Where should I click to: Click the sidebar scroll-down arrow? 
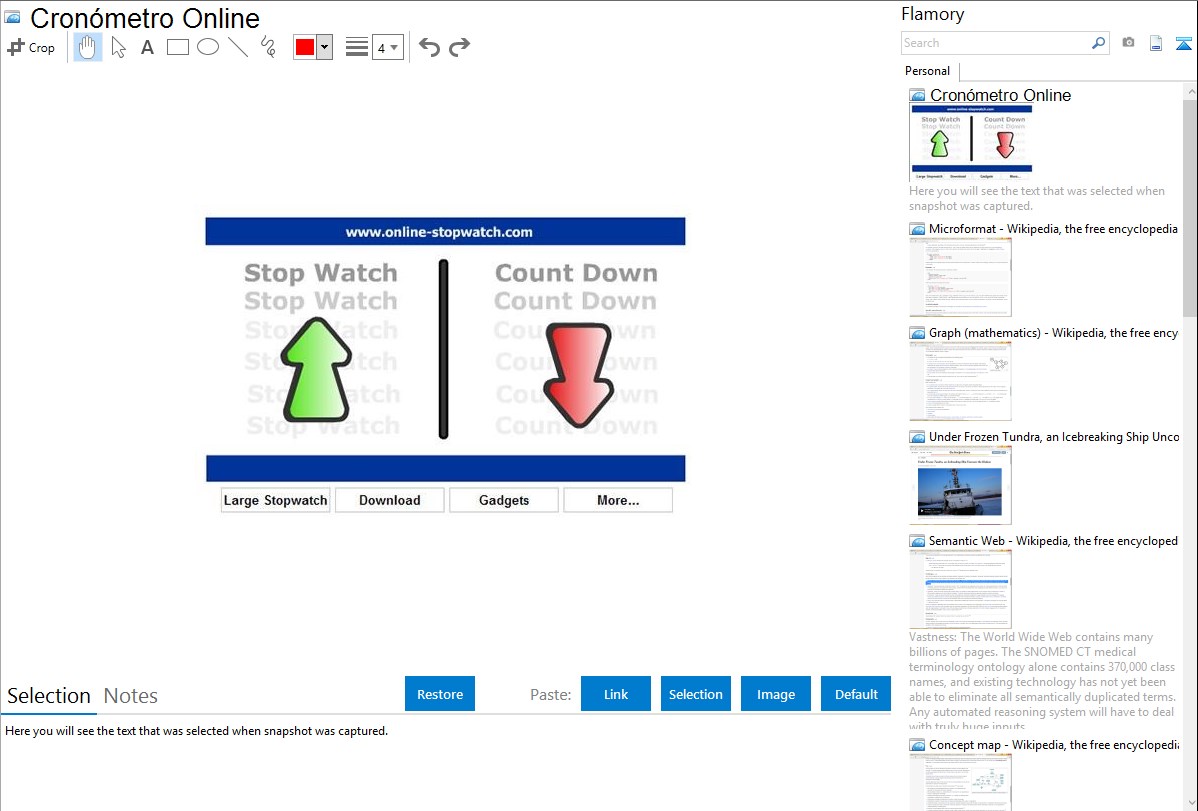pyautogui.click(x=1191, y=803)
